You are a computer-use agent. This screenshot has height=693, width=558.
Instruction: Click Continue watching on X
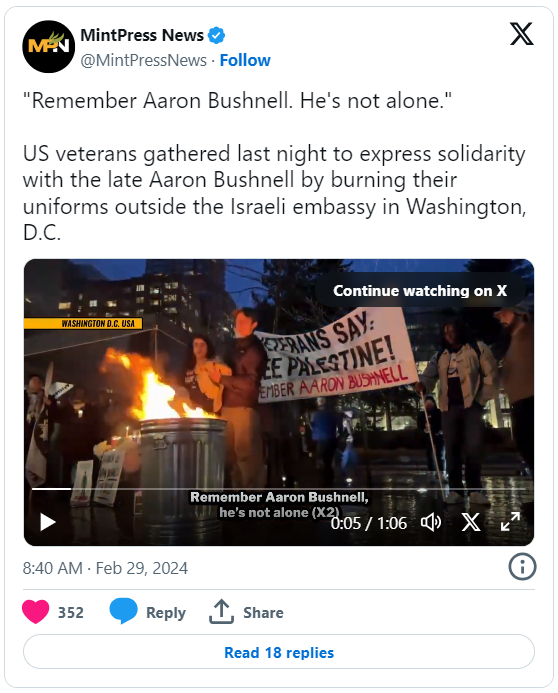(420, 290)
